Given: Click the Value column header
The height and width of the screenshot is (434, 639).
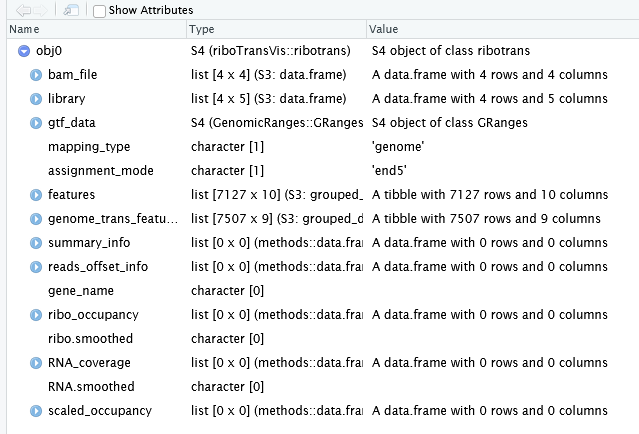Looking at the screenshot, I should [502, 29].
